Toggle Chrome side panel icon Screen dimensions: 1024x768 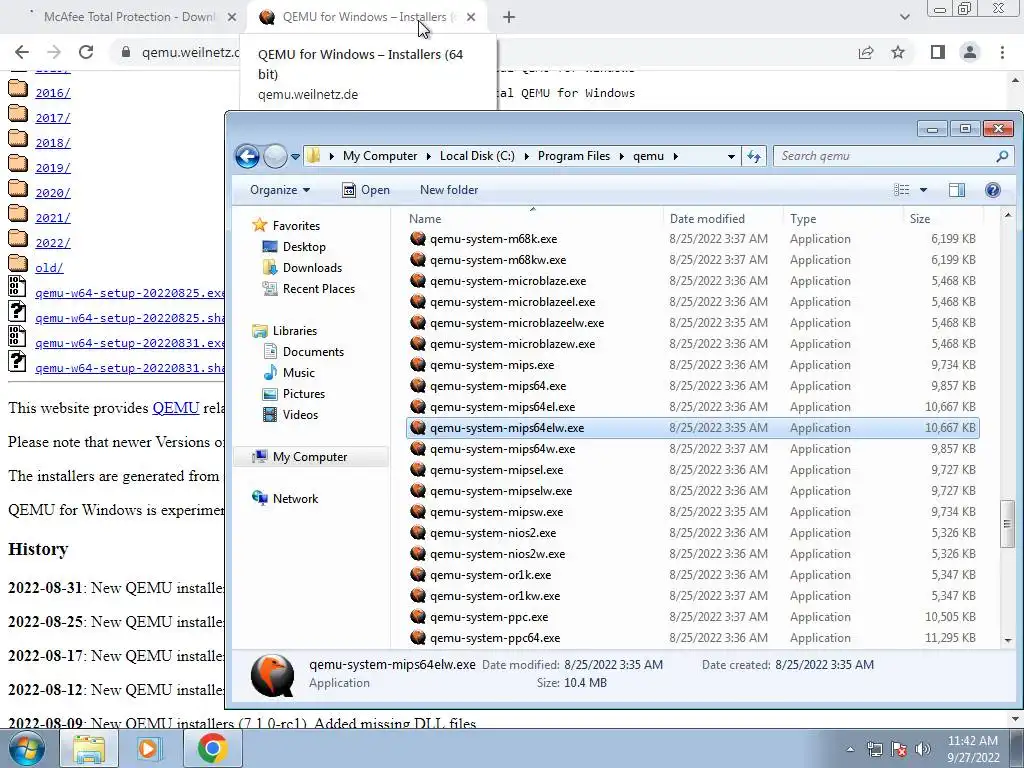point(938,52)
